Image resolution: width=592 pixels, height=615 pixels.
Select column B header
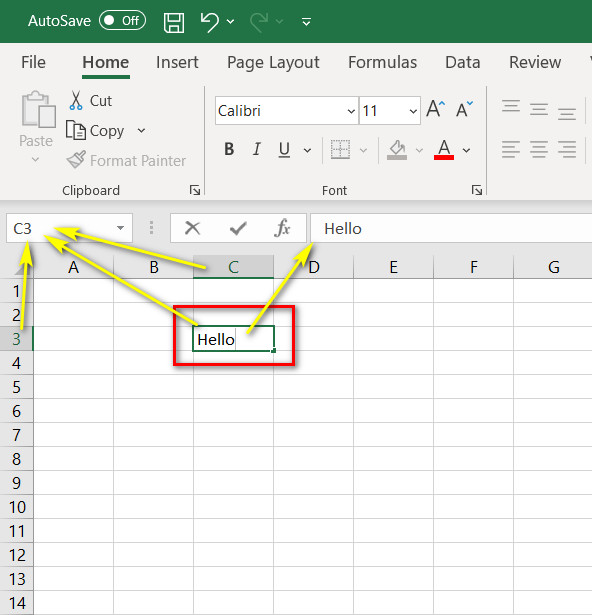coord(153,267)
